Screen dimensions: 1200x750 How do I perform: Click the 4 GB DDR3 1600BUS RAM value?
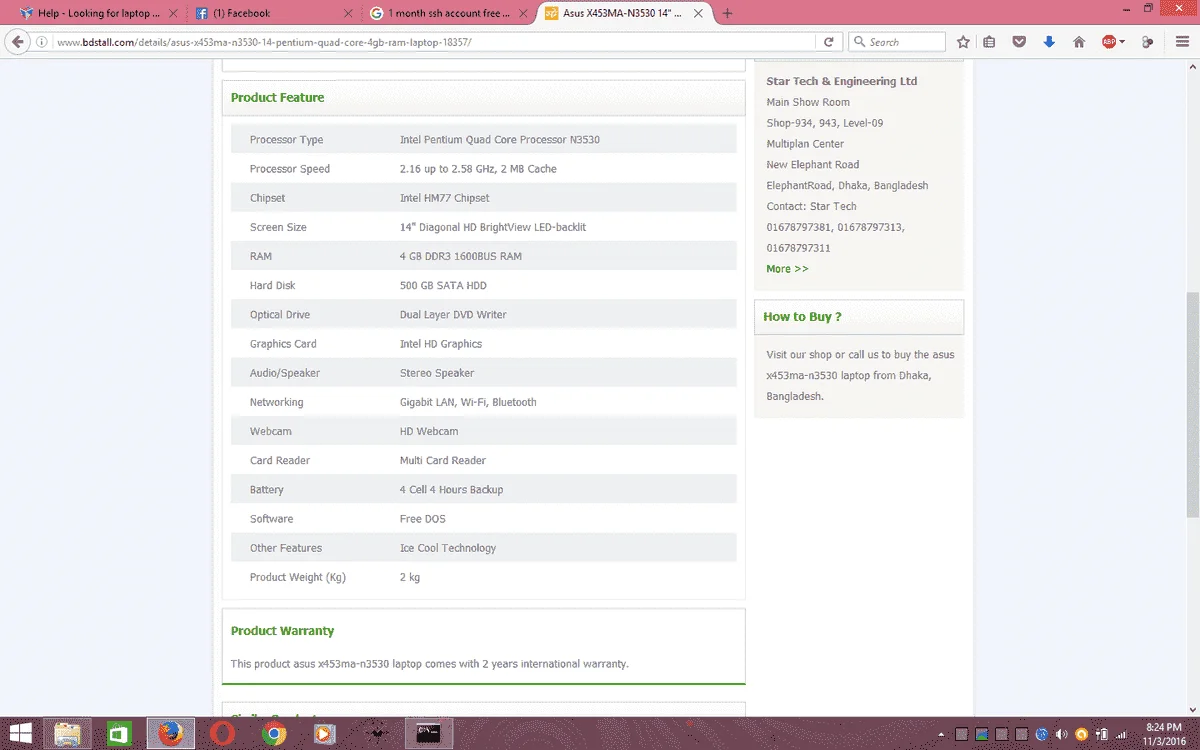[x=461, y=256]
